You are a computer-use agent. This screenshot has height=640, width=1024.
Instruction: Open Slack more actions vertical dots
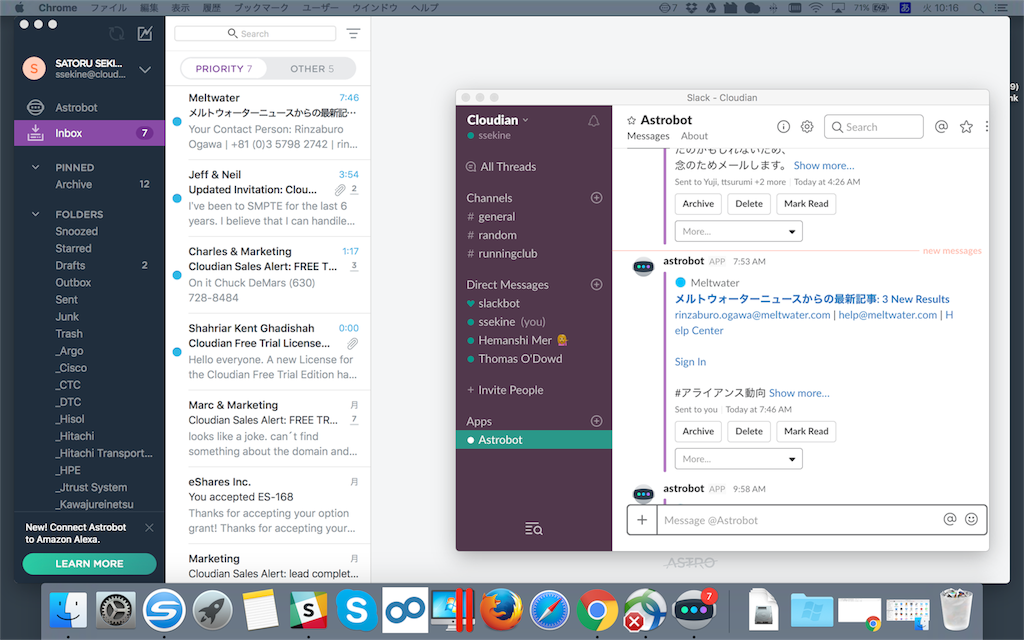[986, 127]
